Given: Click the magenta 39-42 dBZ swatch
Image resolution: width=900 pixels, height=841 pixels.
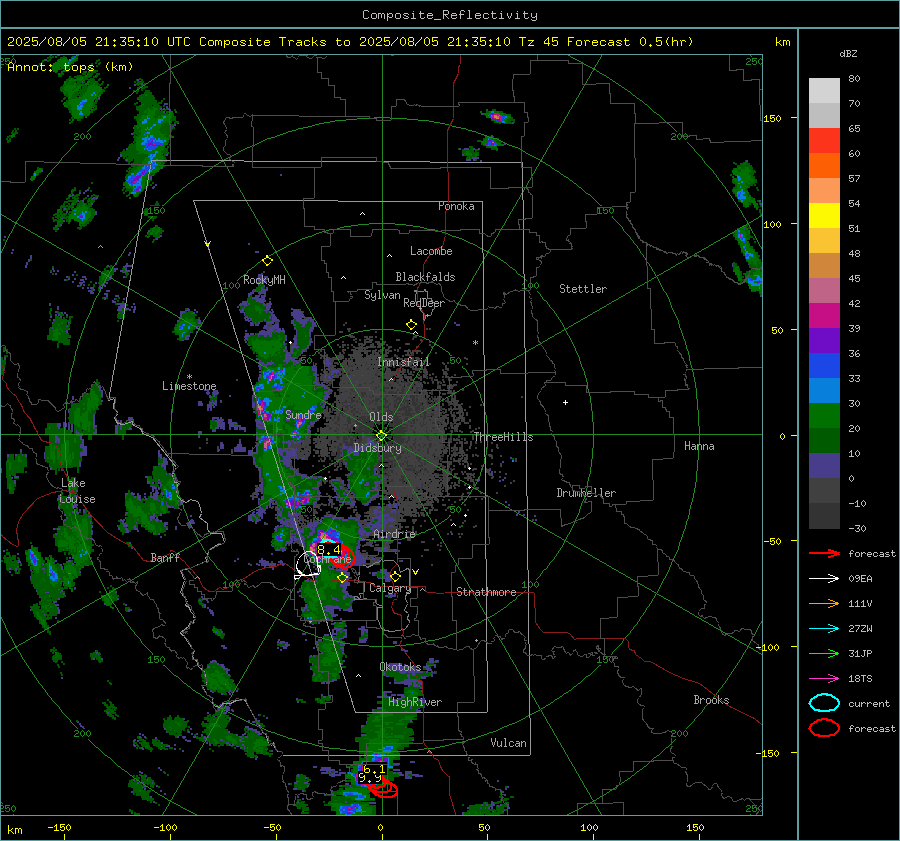Looking at the screenshot, I should tap(824, 316).
